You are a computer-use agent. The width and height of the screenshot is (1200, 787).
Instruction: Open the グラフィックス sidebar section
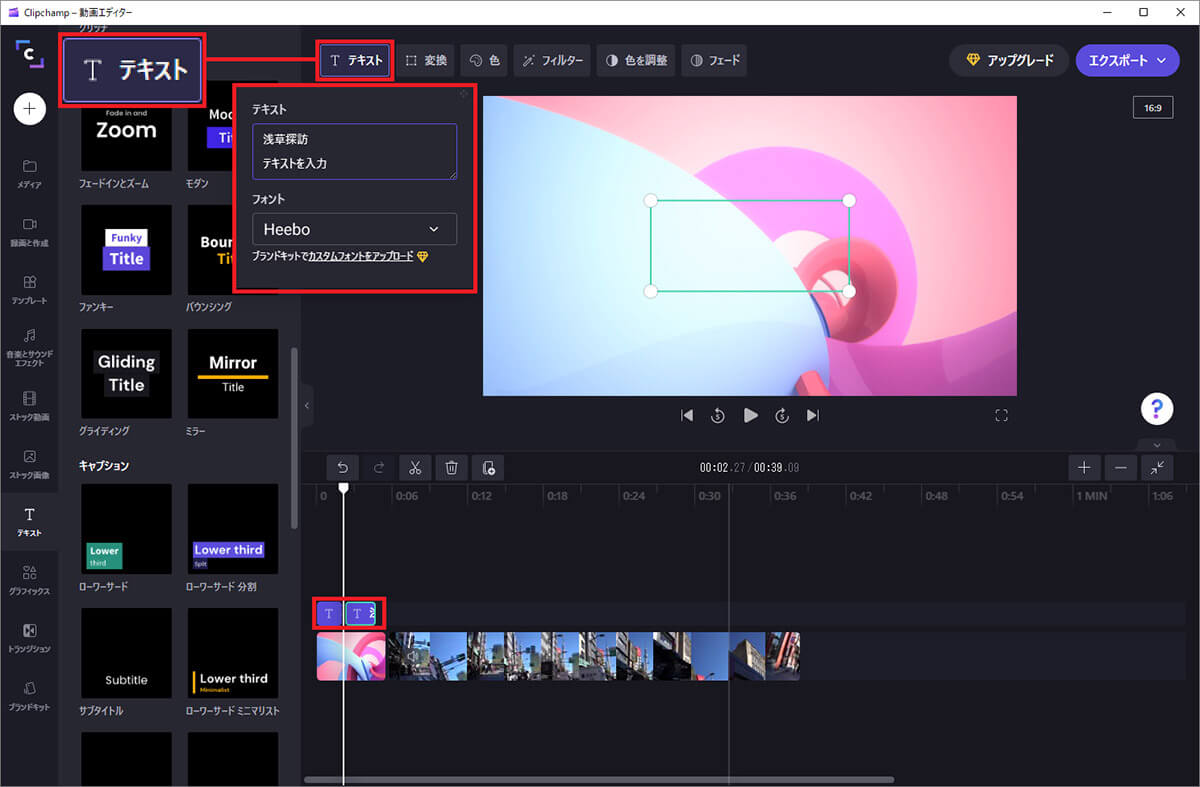point(29,580)
